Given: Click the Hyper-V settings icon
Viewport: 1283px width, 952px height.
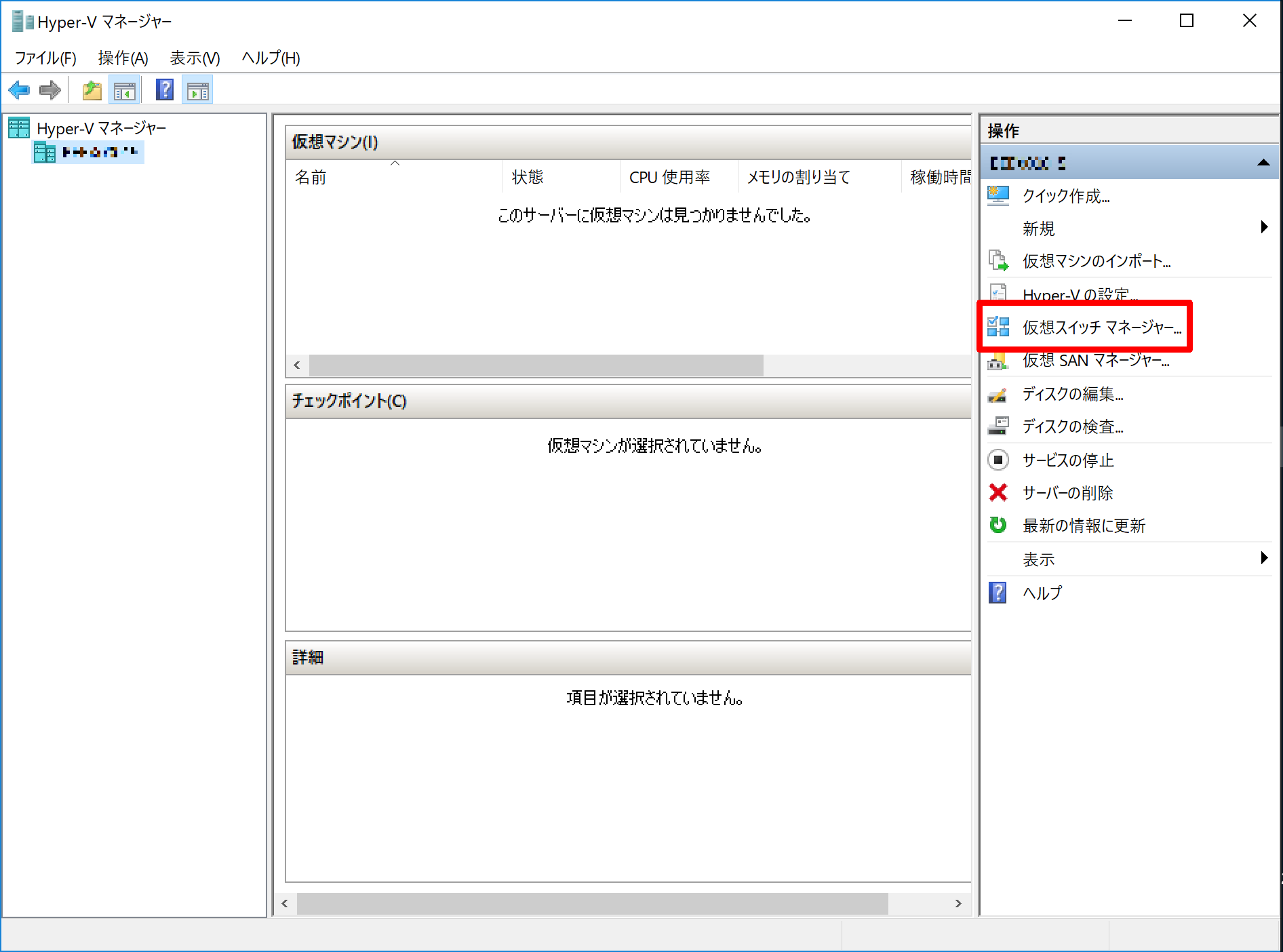Looking at the screenshot, I should coord(998,292).
